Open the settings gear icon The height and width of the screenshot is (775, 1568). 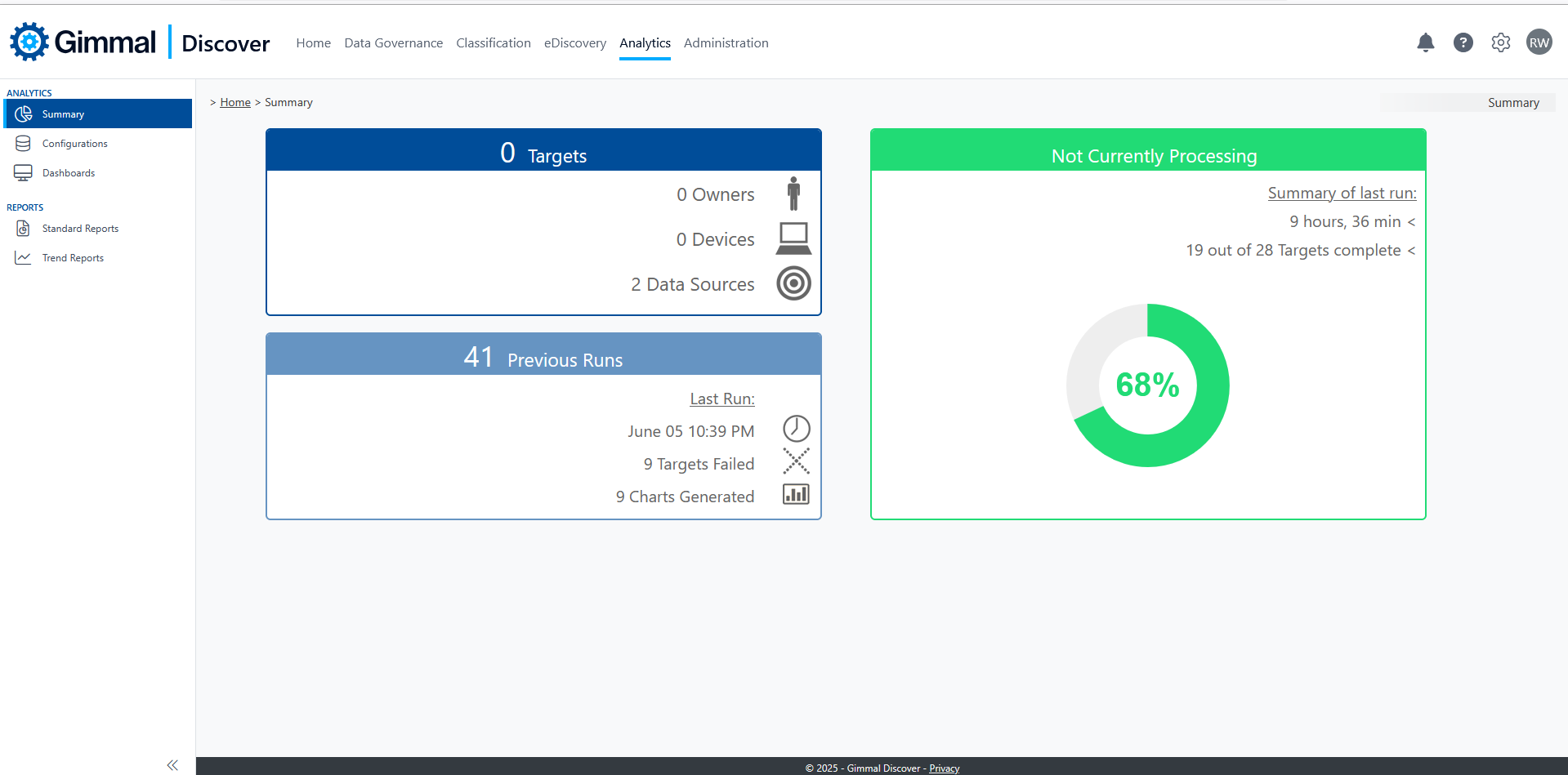[x=1500, y=42]
